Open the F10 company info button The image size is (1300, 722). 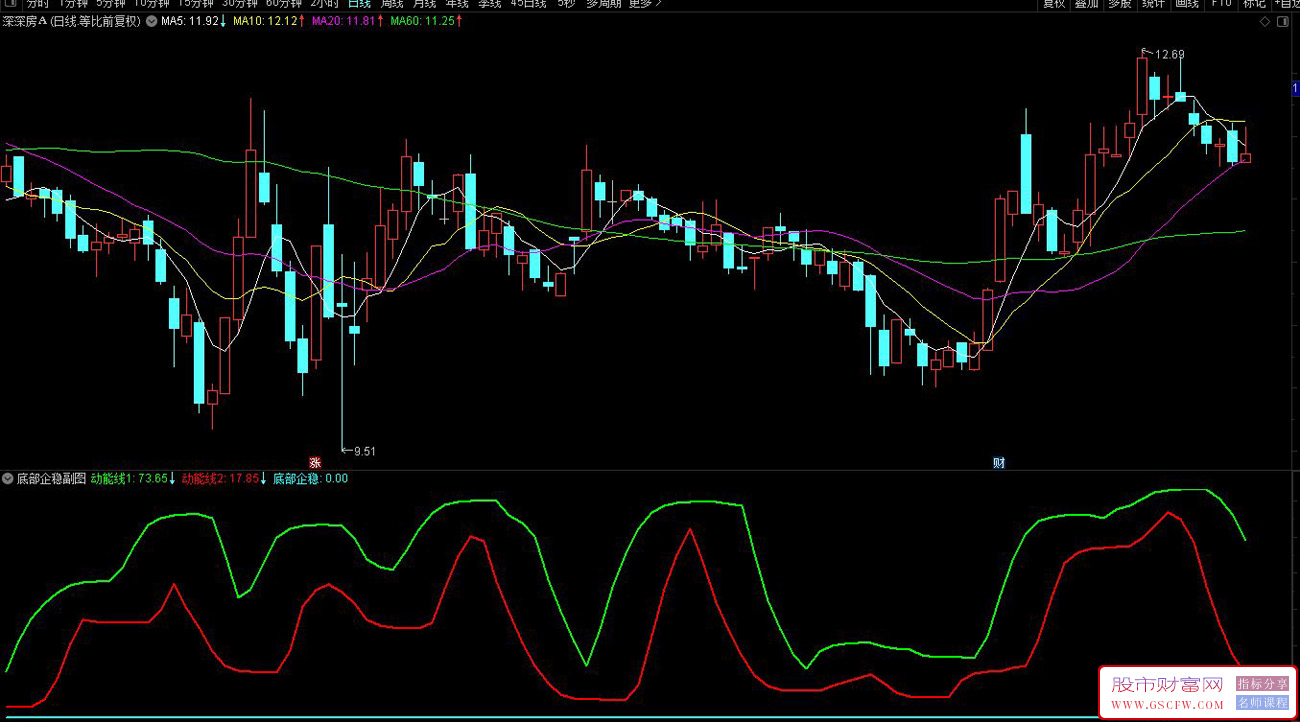1221,4
